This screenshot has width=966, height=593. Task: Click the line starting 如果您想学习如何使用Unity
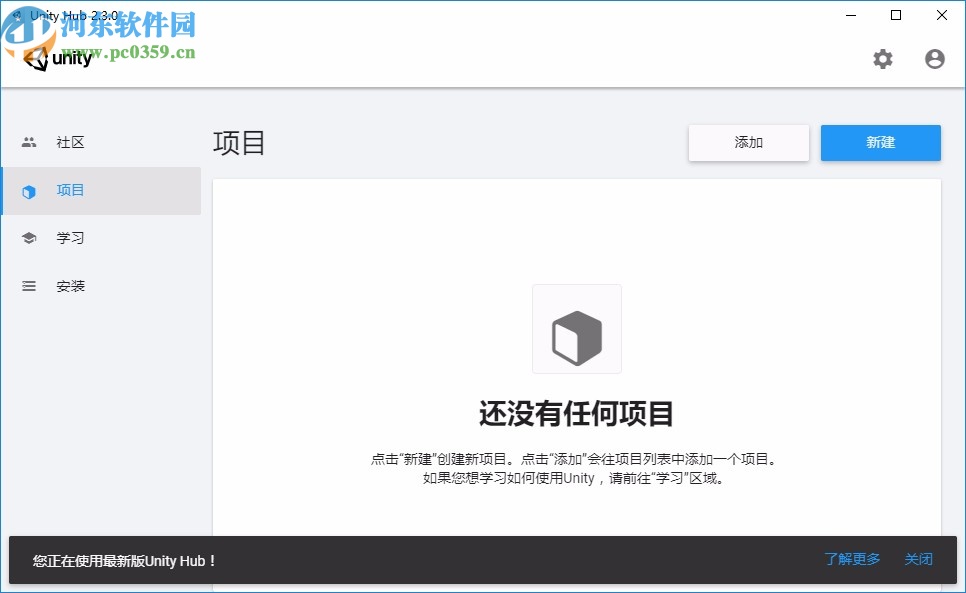(x=576, y=478)
